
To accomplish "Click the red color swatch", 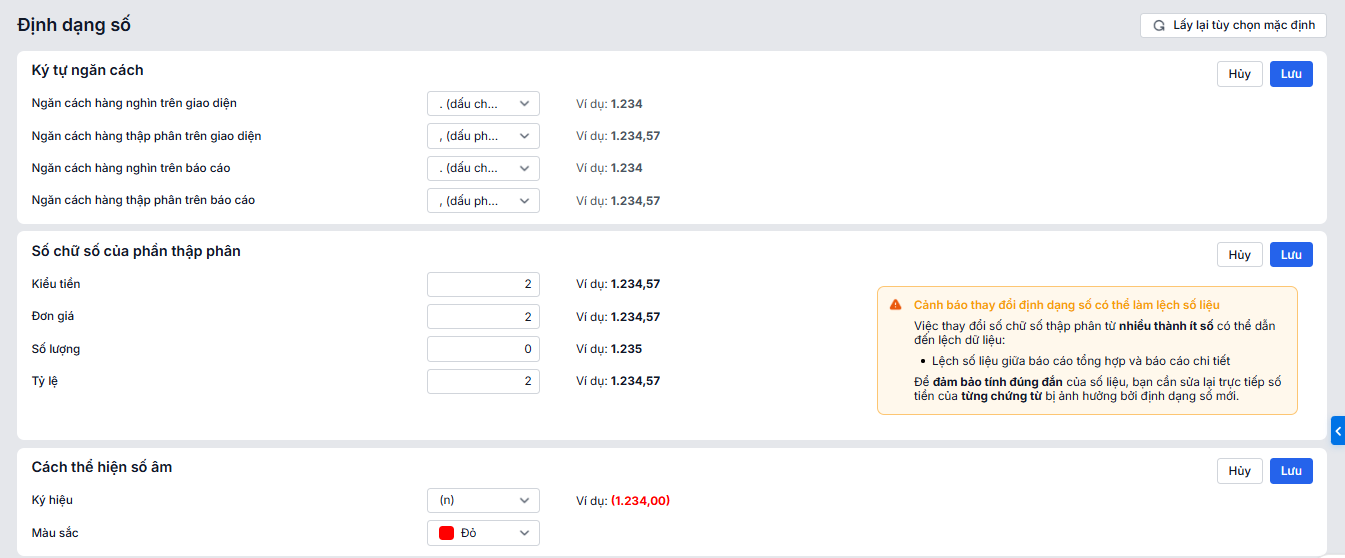I will point(447,533).
